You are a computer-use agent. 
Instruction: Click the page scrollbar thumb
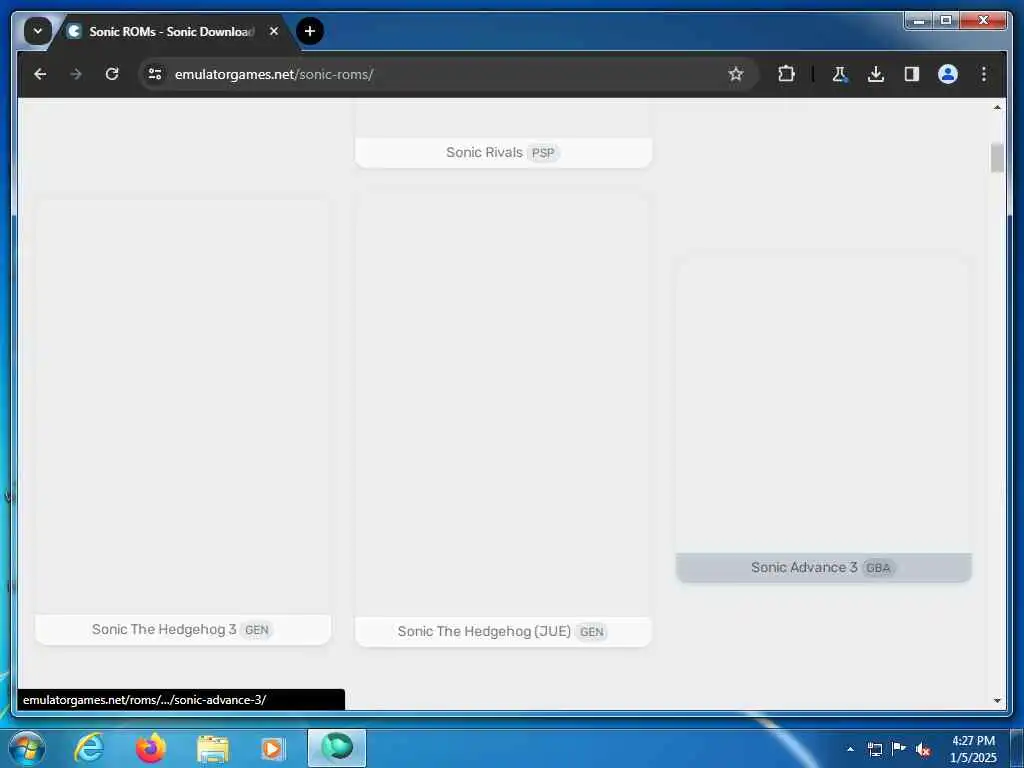tap(997, 158)
